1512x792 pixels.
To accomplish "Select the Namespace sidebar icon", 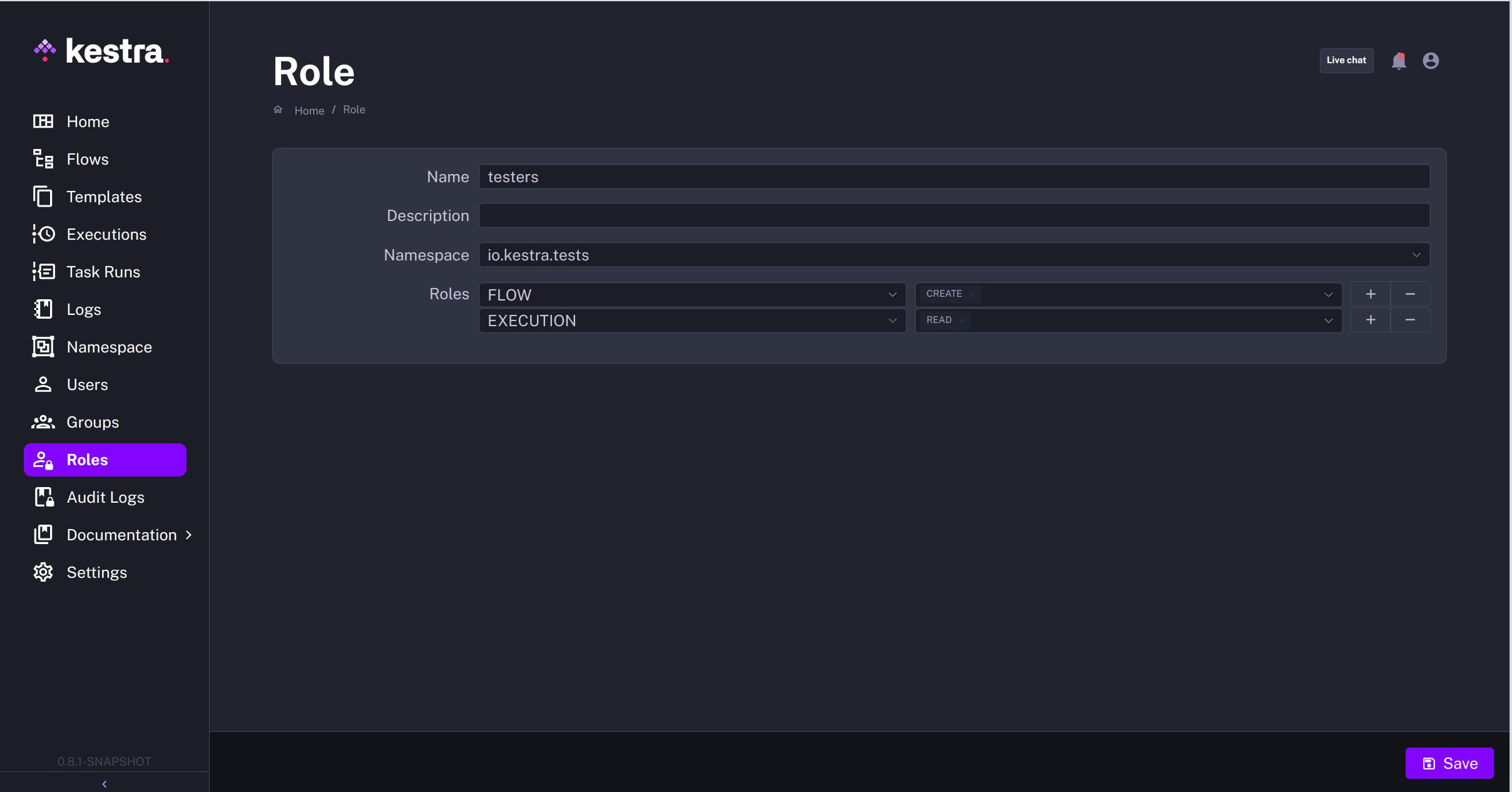I will click(42, 346).
